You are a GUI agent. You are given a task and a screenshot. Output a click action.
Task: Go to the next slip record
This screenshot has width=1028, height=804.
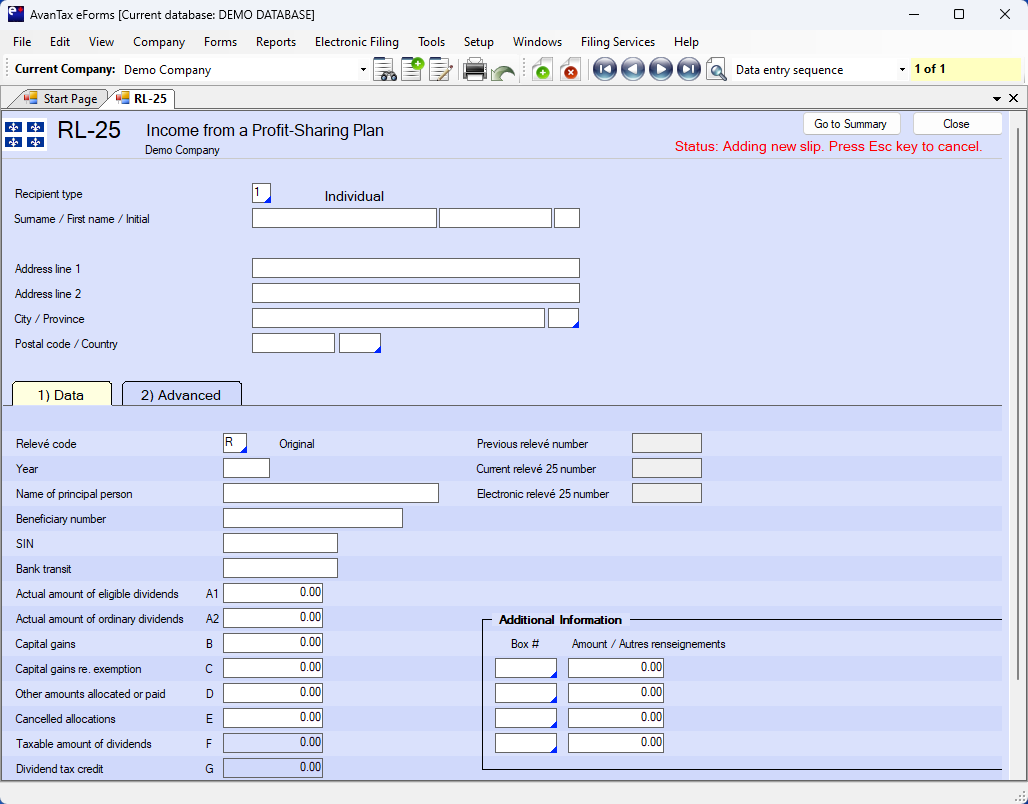pos(660,70)
